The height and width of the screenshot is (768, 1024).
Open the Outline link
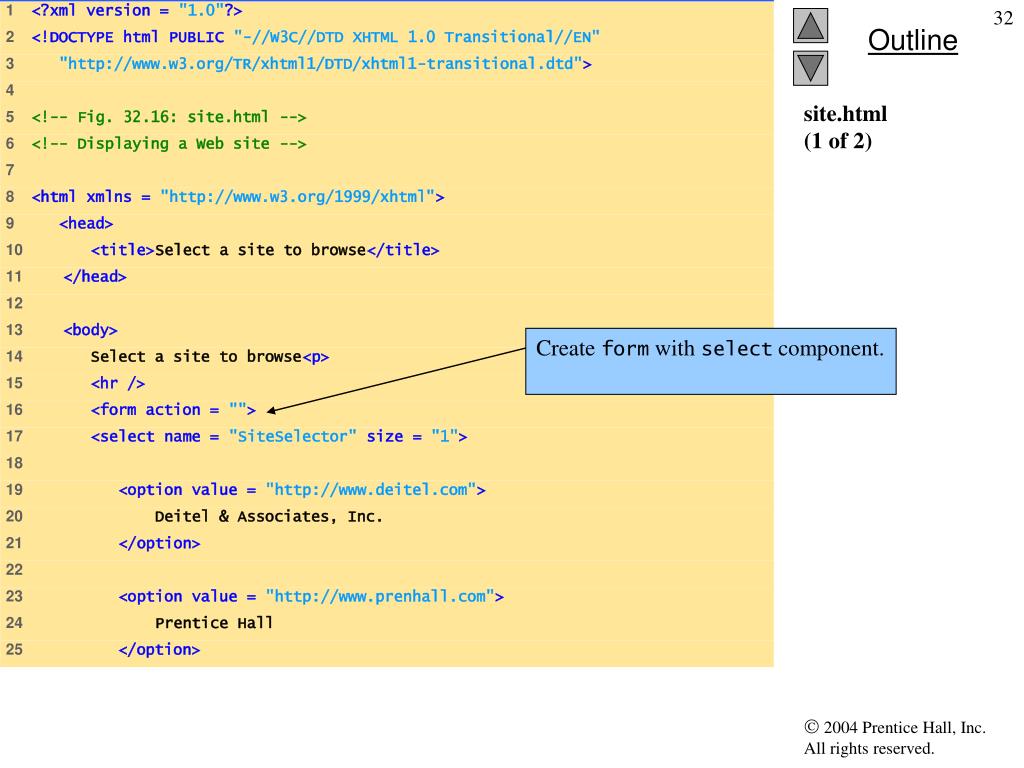click(x=912, y=40)
